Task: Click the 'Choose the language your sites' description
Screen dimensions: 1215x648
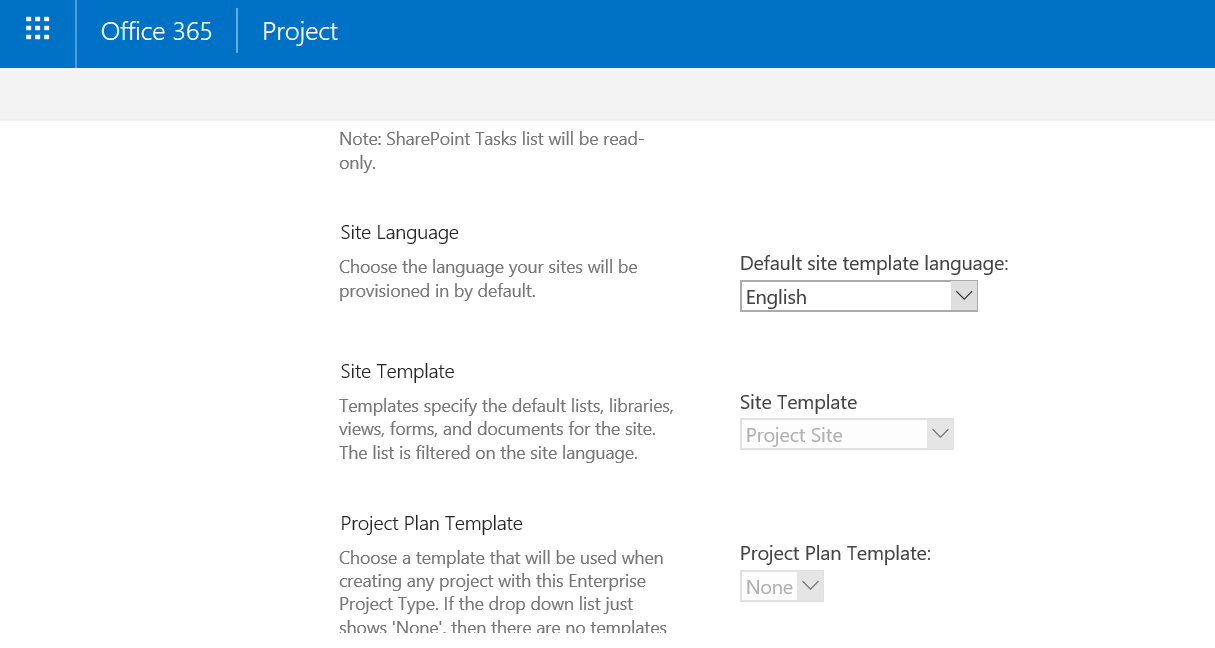Action: 488,279
